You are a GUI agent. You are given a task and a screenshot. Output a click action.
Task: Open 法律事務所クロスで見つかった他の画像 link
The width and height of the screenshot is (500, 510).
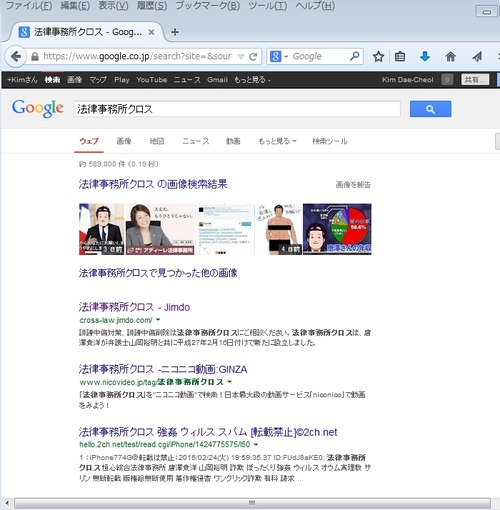(x=158, y=273)
